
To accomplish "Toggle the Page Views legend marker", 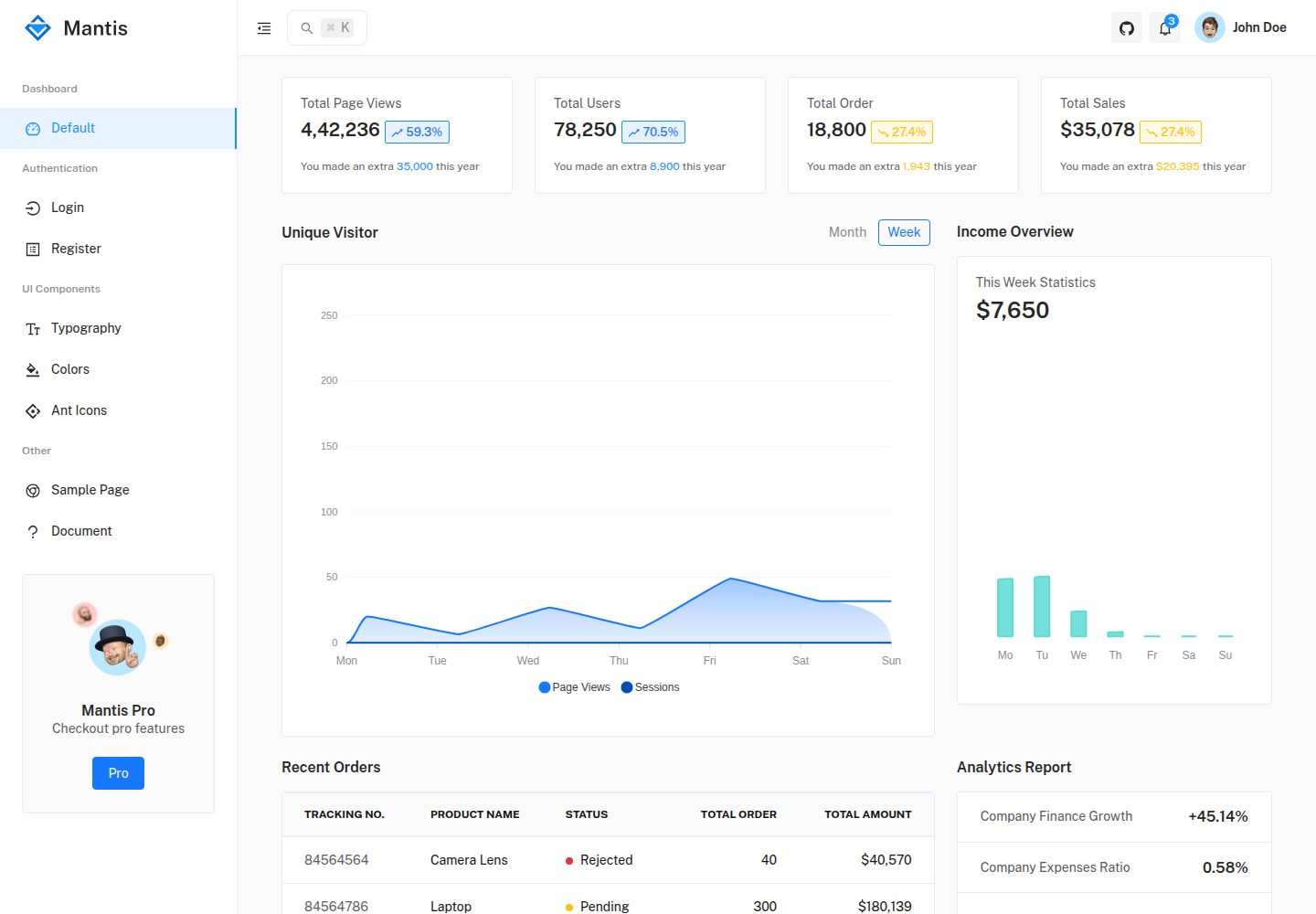I will point(545,687).
